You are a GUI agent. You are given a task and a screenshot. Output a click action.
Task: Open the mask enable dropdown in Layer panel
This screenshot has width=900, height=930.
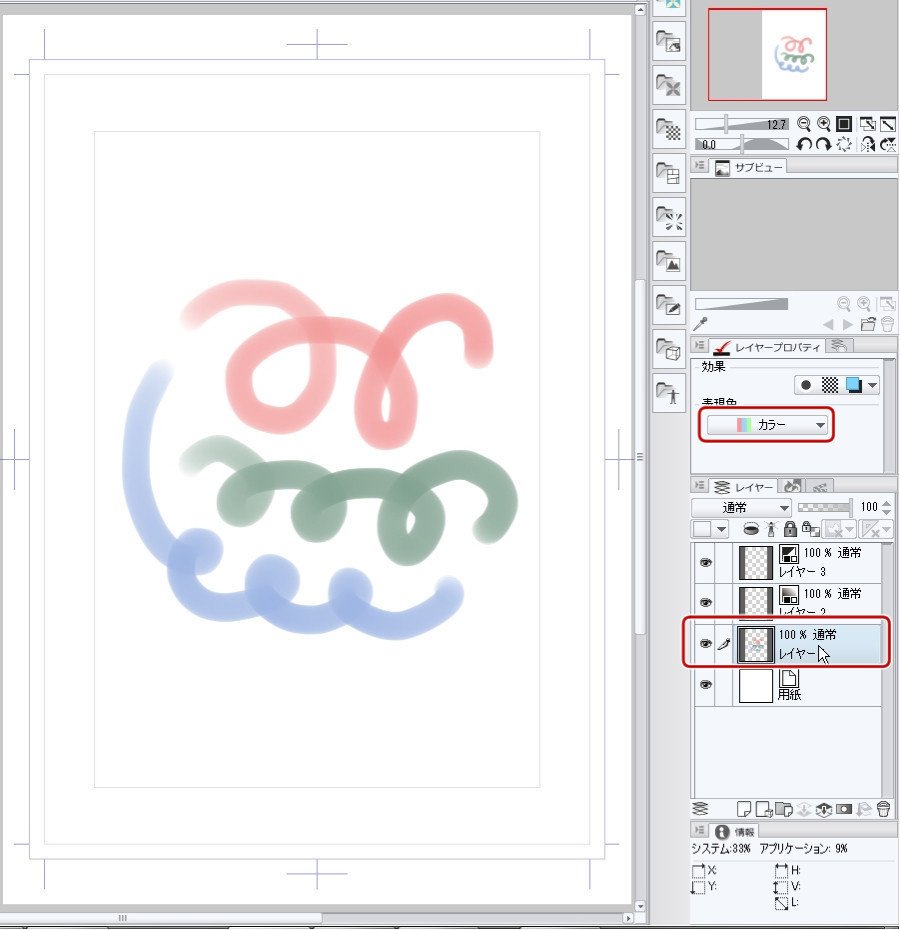(839, 528)
